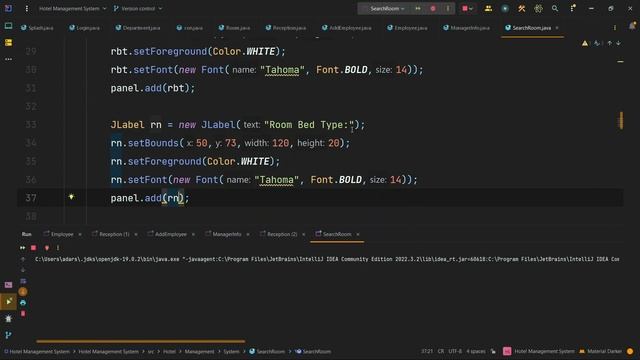640x360 pixels.
Task: Open 4 spaces indent selector
Action: click(476, 351)
